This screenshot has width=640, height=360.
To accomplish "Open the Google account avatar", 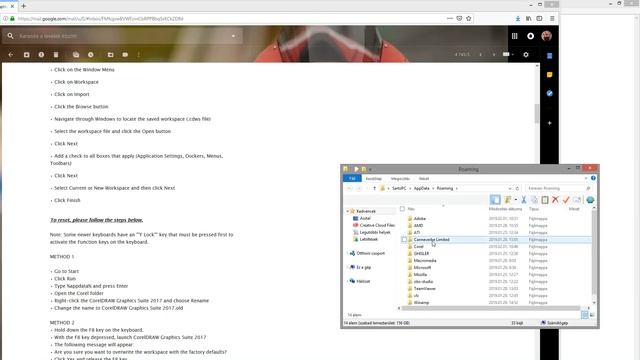I will tap(547, 36).
